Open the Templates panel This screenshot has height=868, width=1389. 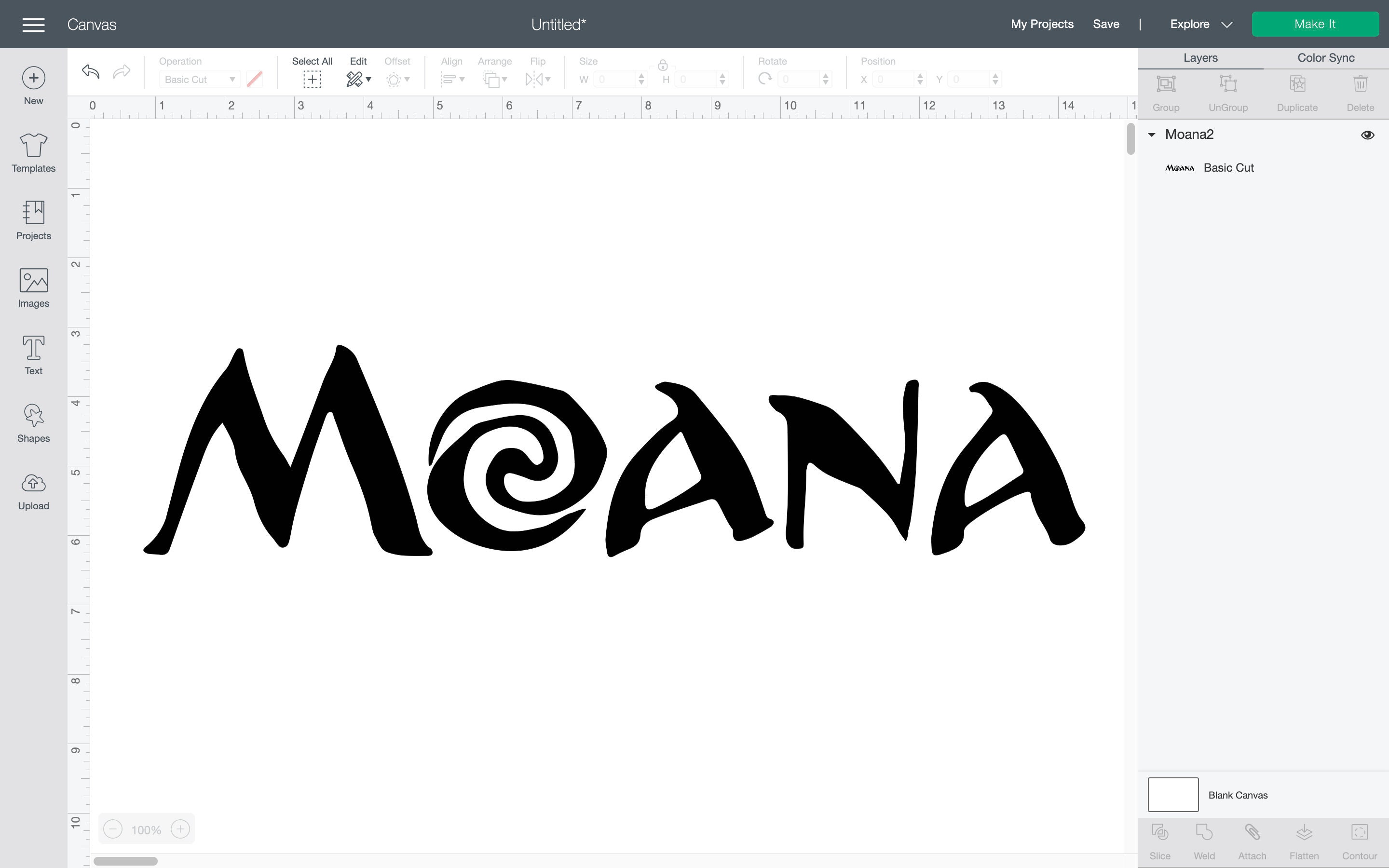(x=33, y=153)
